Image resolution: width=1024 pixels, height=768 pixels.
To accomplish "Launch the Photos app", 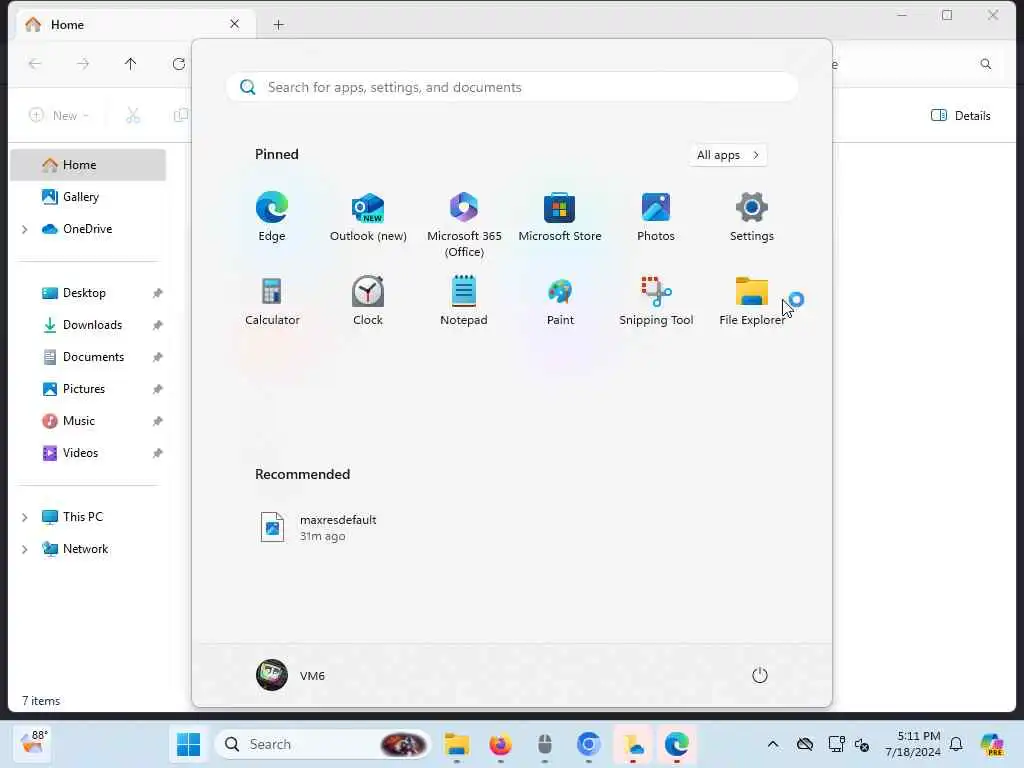I will tap(656, 217).
